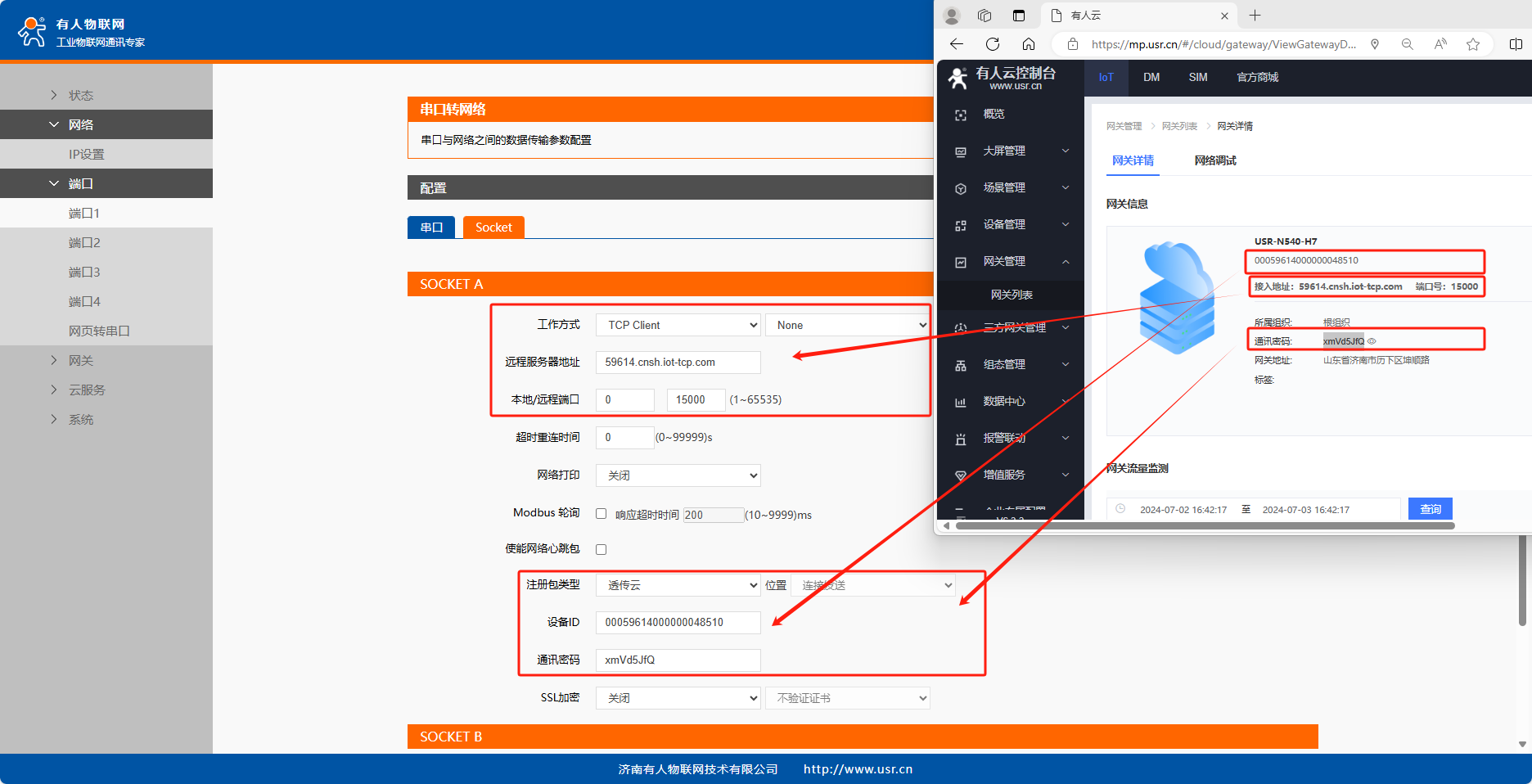The width and height of the screenshot is (1532, 784).
Task: Toggle the 使能网络心跳包 checkbox
Action: click(x=602, y=549)
